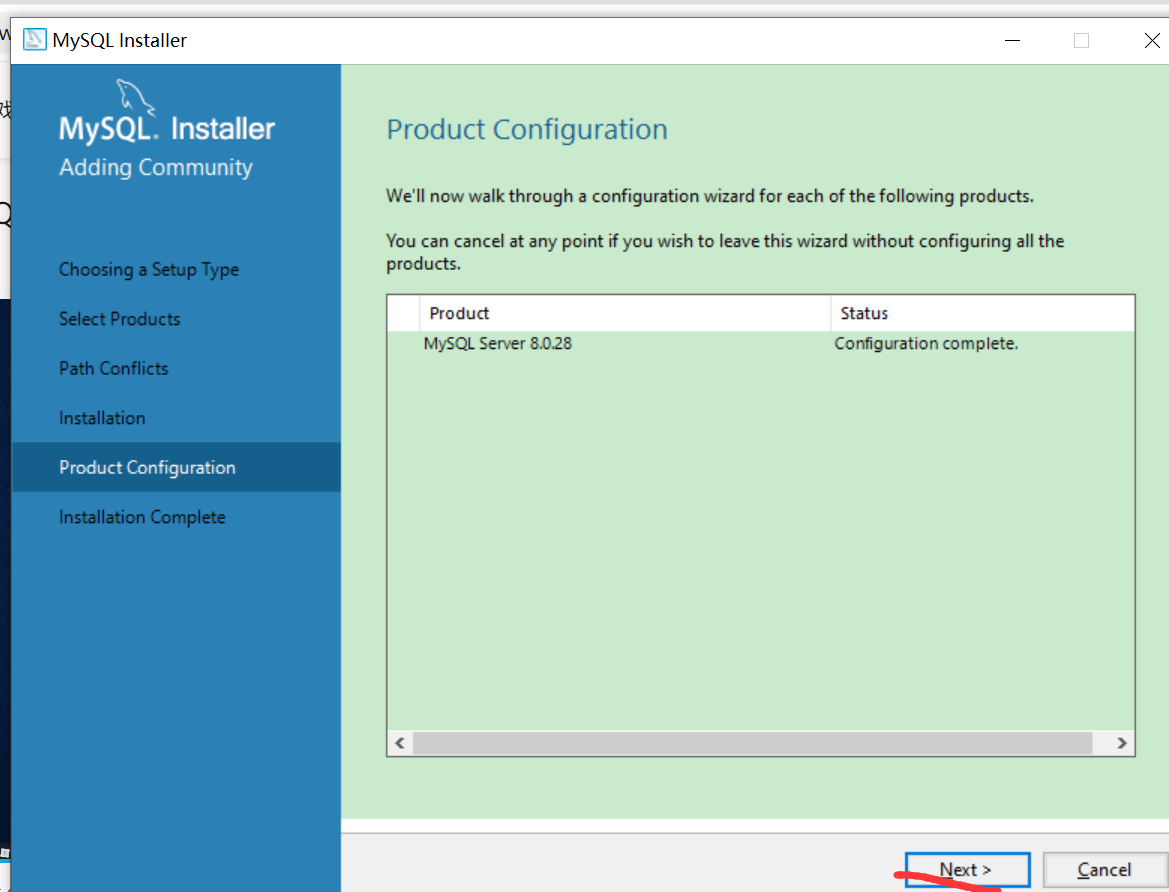Click the horizontal scrollbar track in list
The width and height of the screenshot is (1169, 892).
point(753,743)
